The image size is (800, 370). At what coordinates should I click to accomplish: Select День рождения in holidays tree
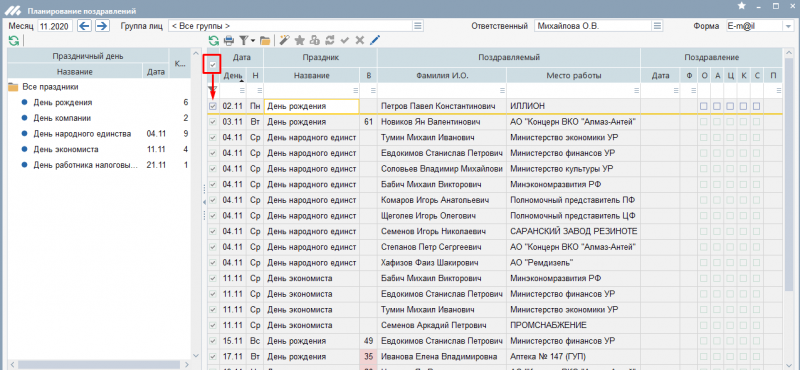(63, 103)
